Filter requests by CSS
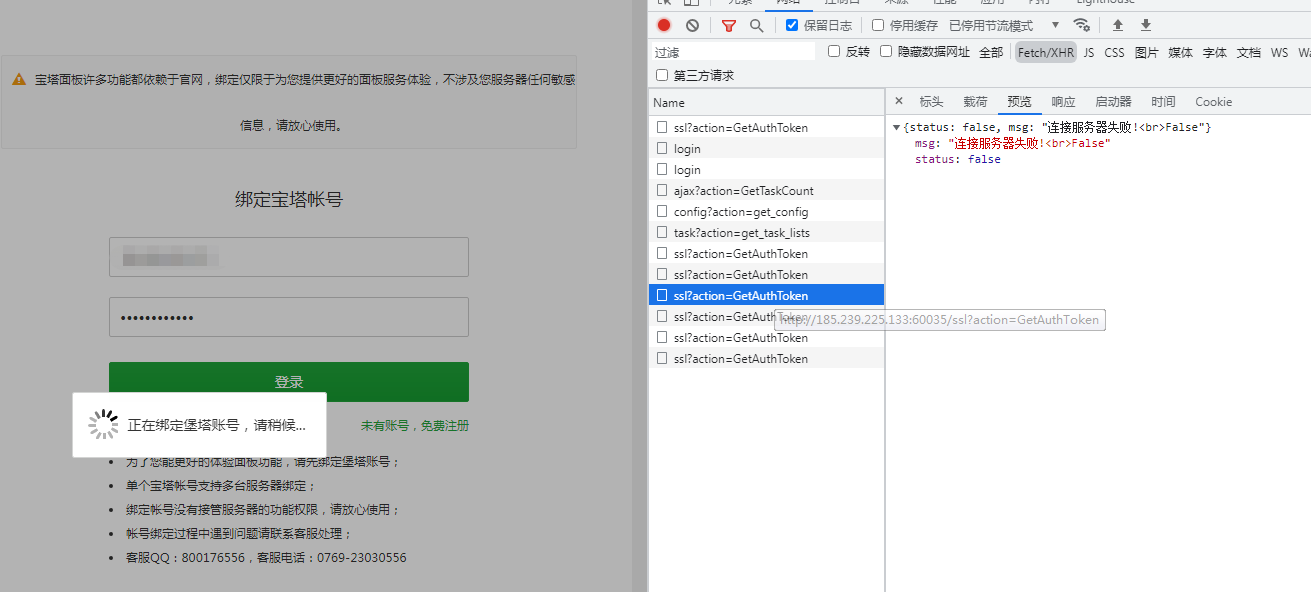Screen dimensions: 1311x592 point(1114,52)
